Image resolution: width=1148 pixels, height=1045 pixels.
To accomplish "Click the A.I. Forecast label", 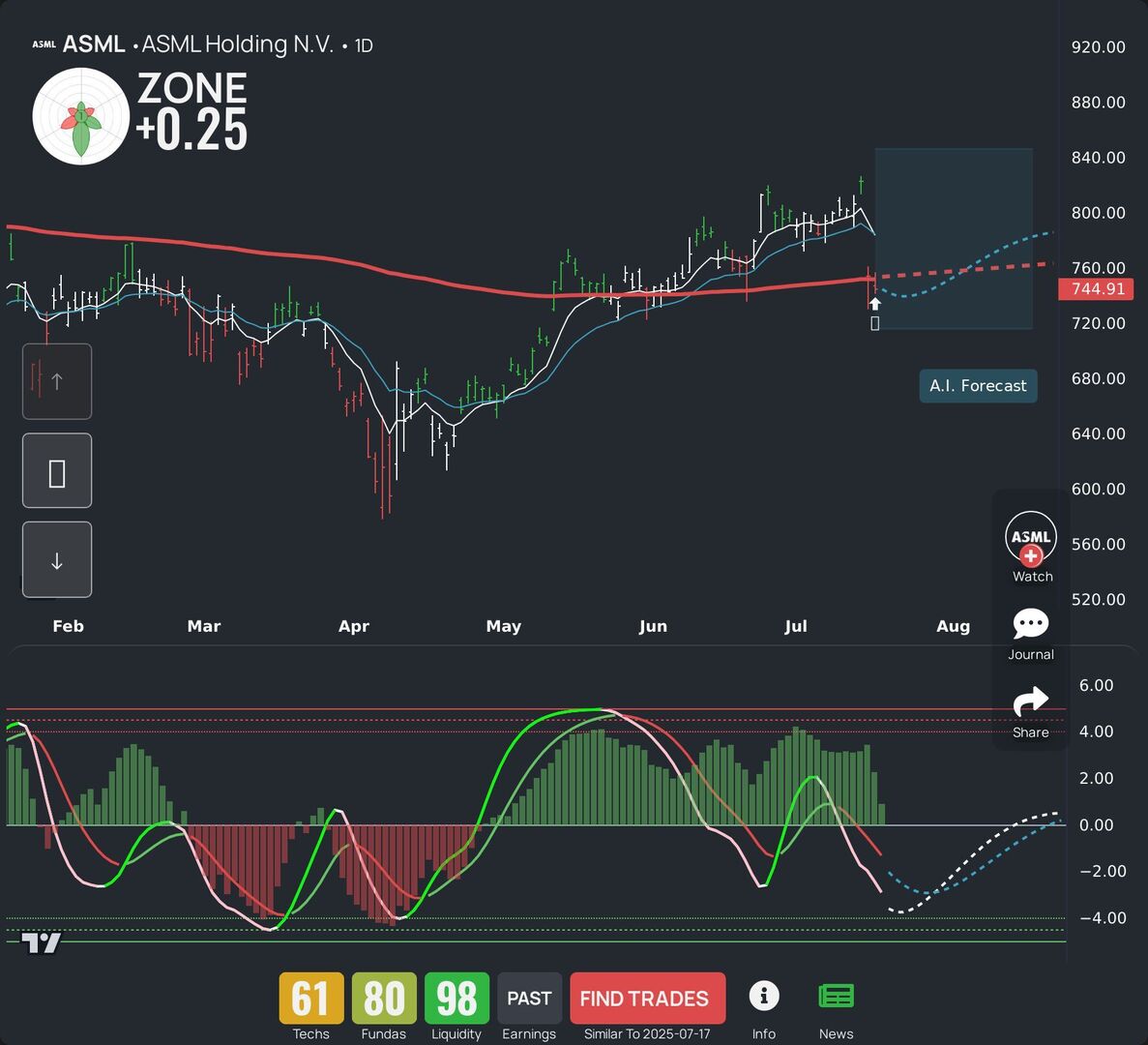I will (978, 386).
